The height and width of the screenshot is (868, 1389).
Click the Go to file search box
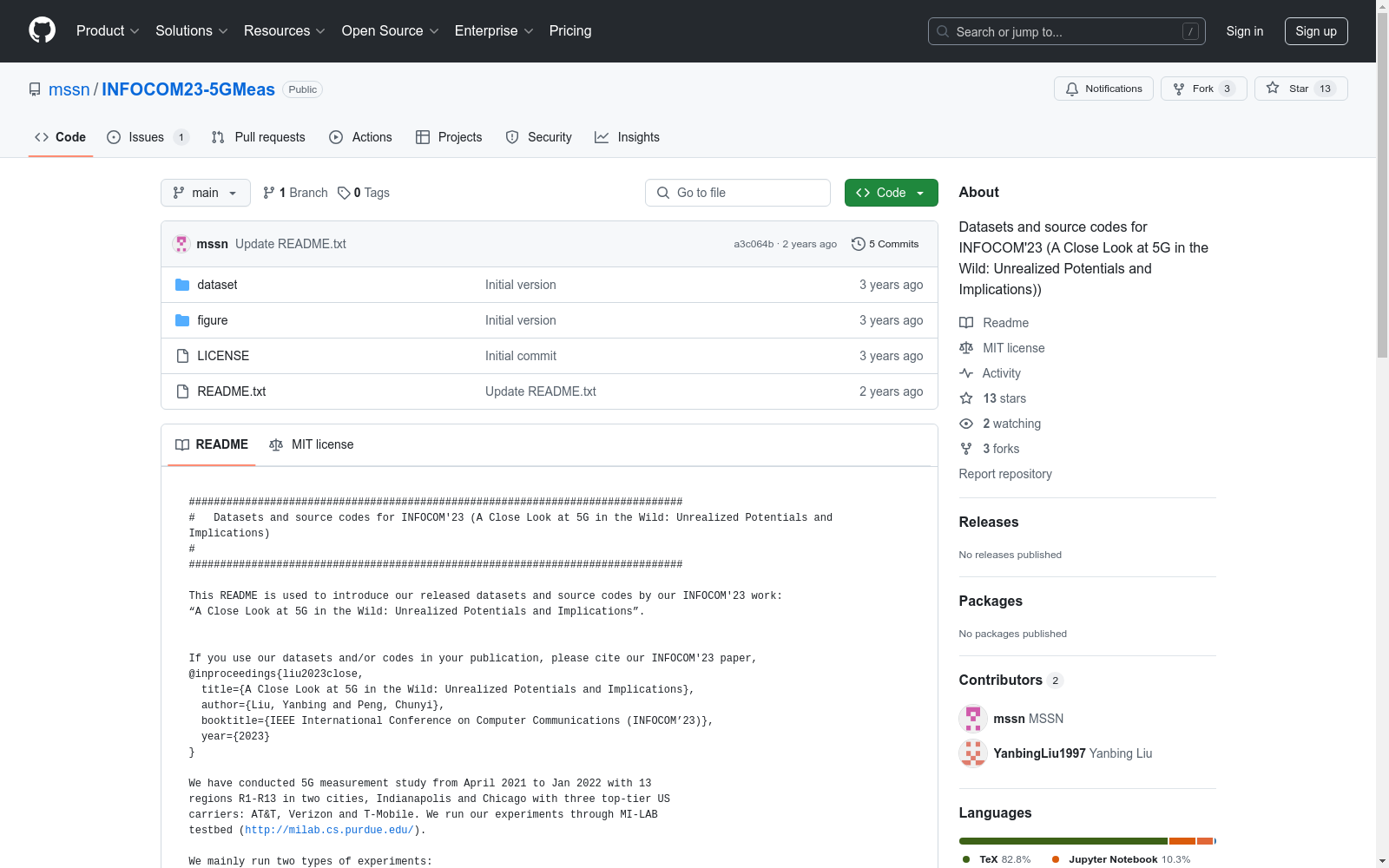tap(738, 193)
